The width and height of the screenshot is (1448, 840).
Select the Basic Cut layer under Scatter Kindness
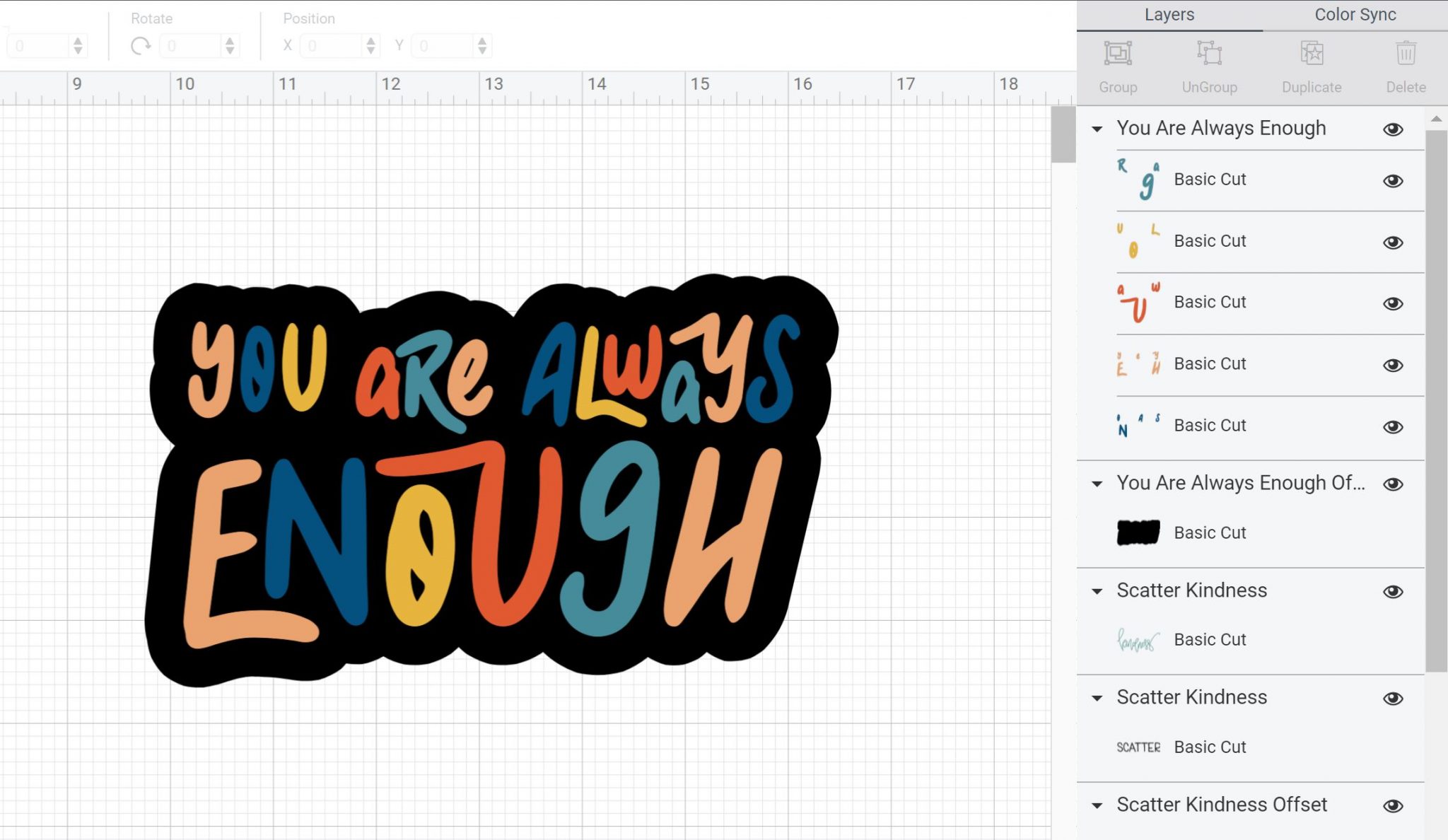click(1210, 639)
